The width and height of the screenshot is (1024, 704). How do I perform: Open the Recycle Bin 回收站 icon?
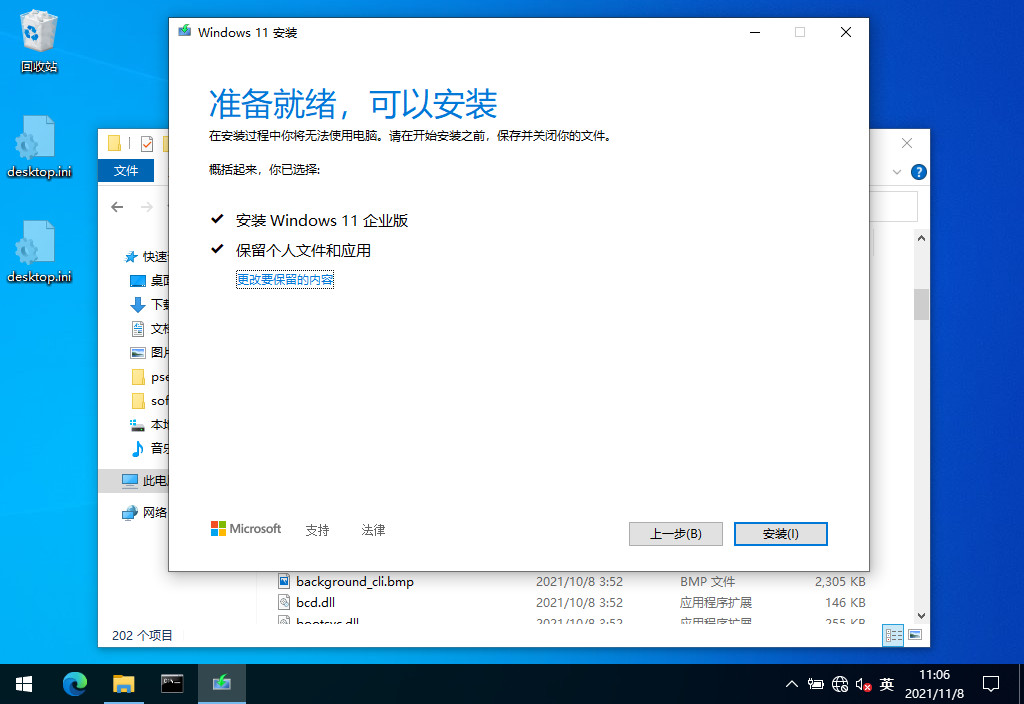click(x=39, y=42)
